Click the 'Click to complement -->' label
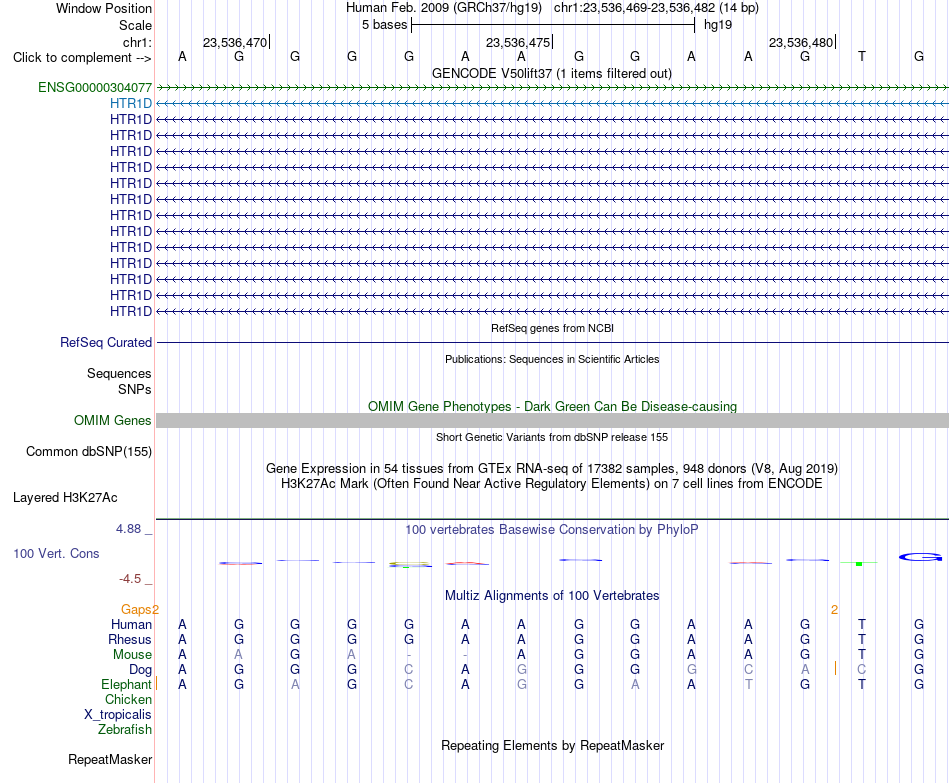Screen dimensions: 950x783 click(82, 58)
